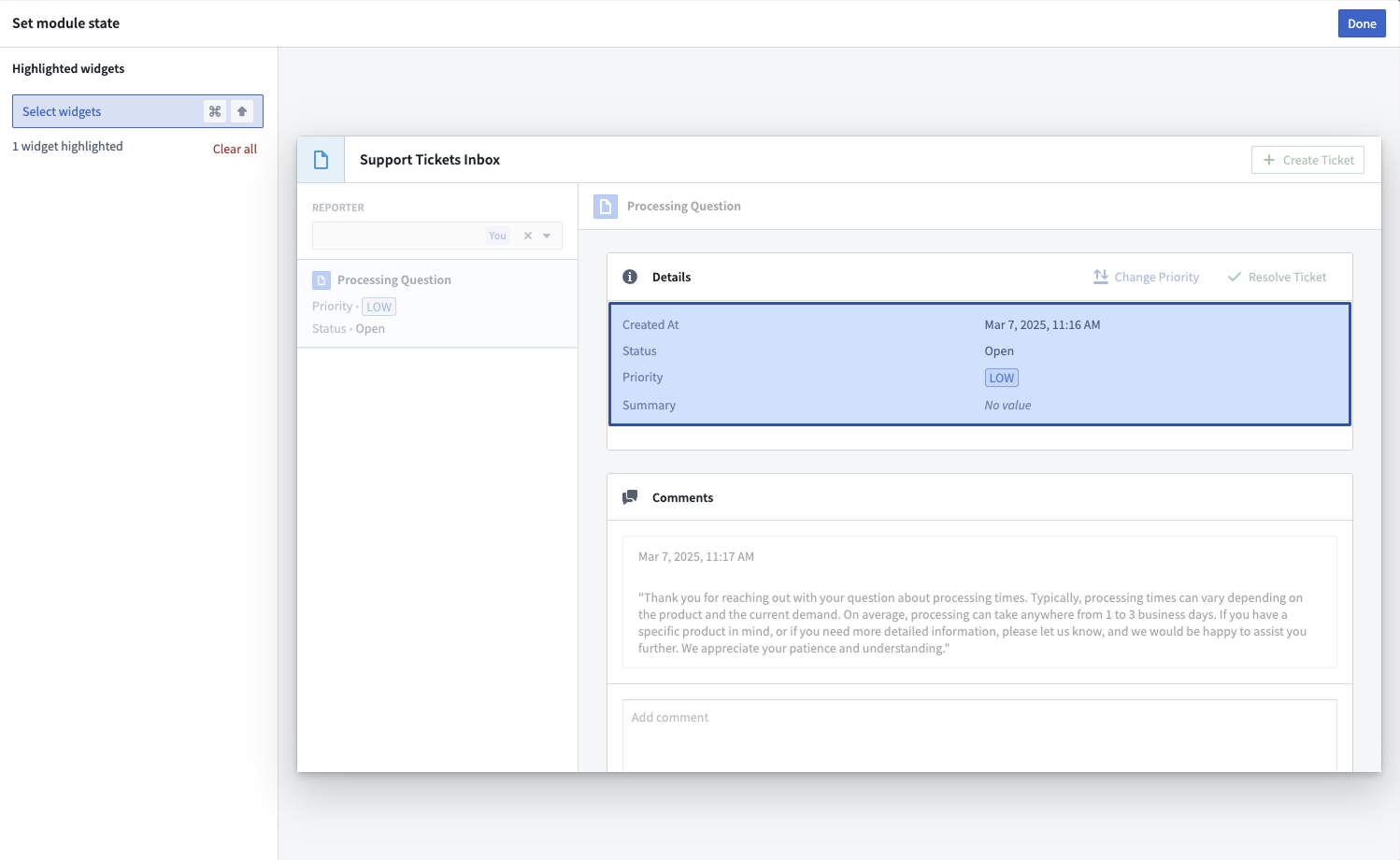Click the info icon next to Details
This screenshot has width=1400, height=860.
[x=630, y=277]
